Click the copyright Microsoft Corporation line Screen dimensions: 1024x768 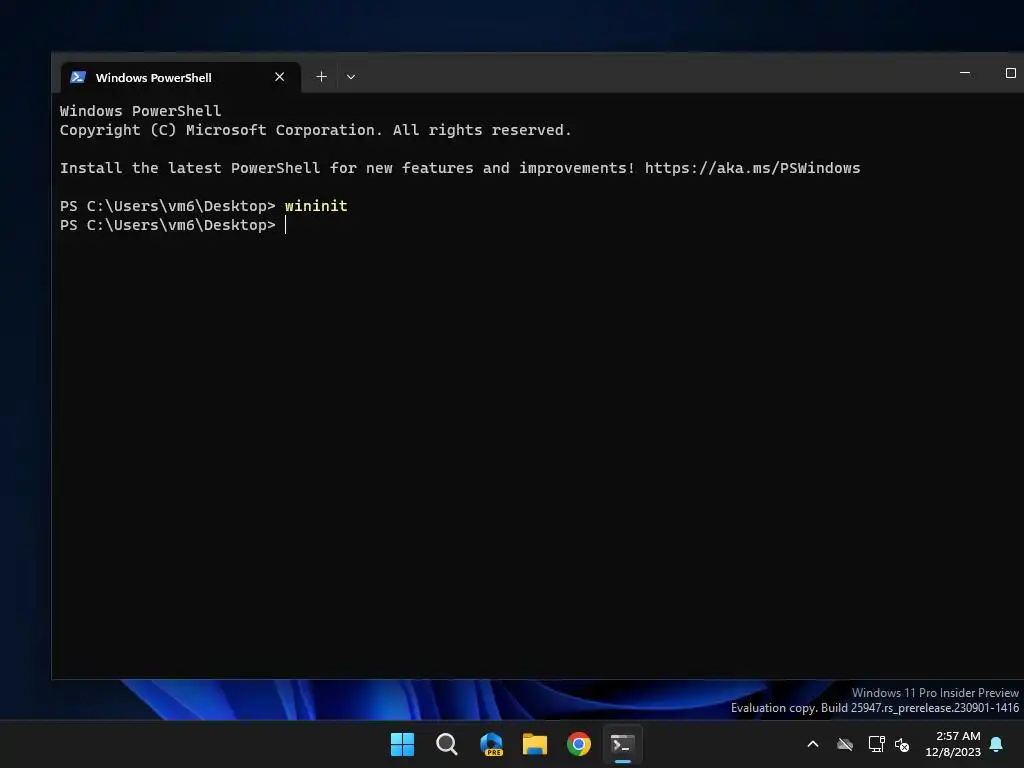[315, 131]
